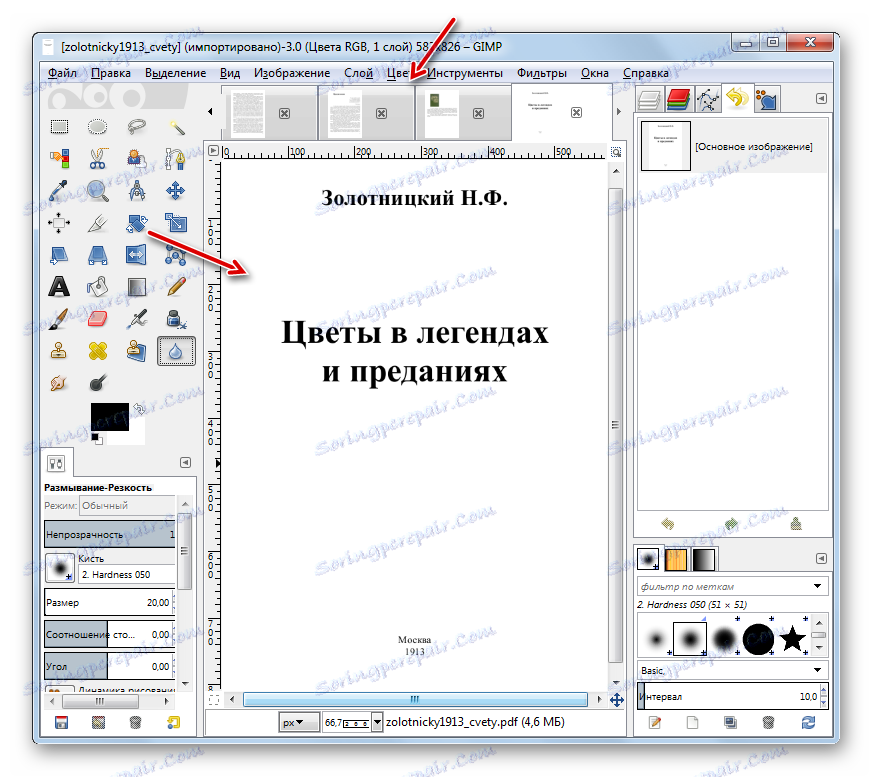
Task: Open the Справка menu
Action: pos(646,73)
